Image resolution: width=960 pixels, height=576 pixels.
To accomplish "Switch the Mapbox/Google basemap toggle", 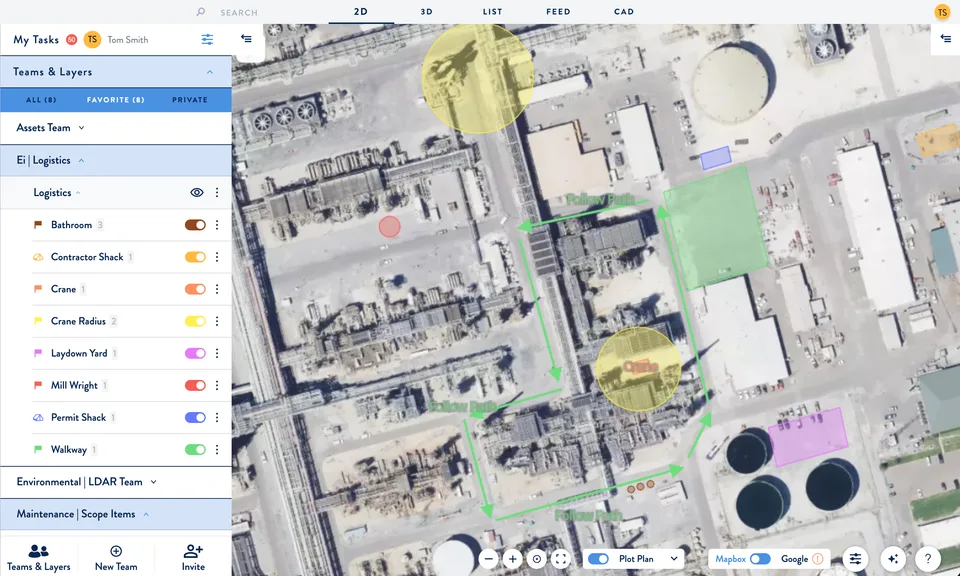I will click(760, 559).
